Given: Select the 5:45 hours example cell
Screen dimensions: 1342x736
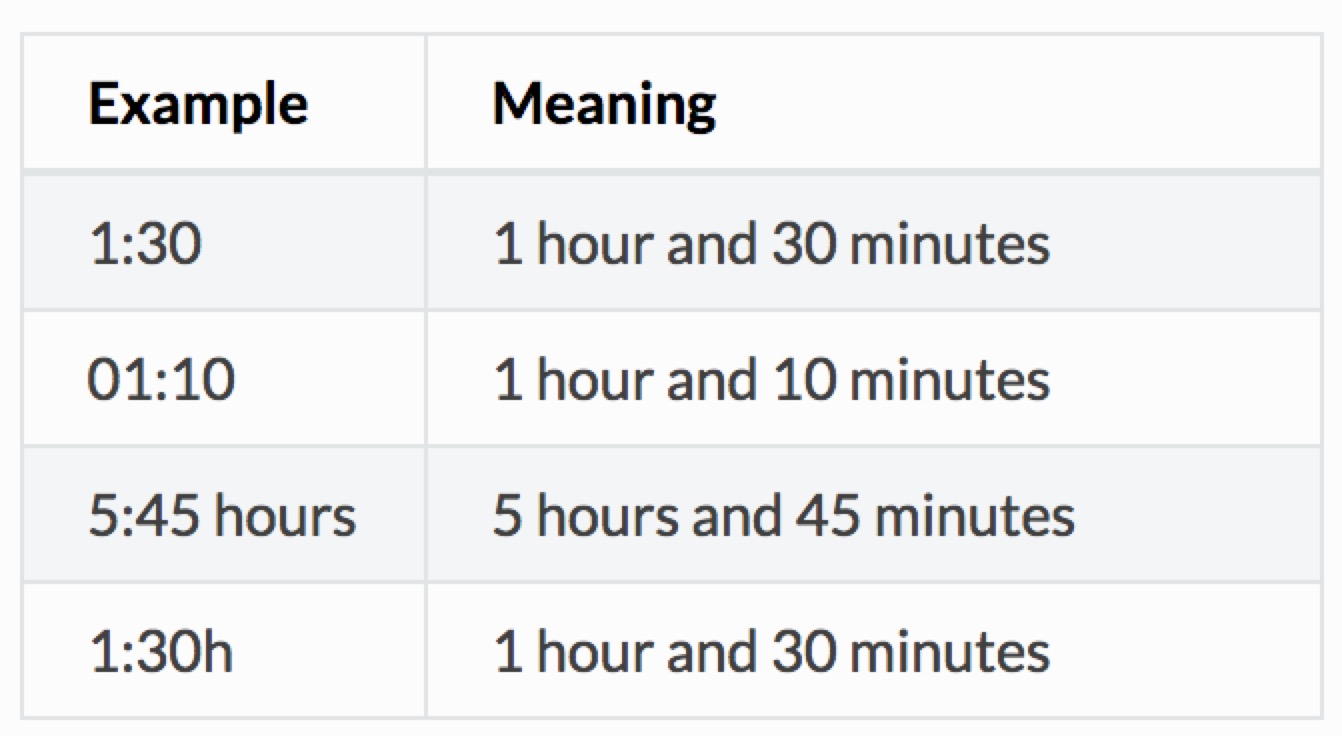Looking at the screenshot, I should [x=222, y=516].
